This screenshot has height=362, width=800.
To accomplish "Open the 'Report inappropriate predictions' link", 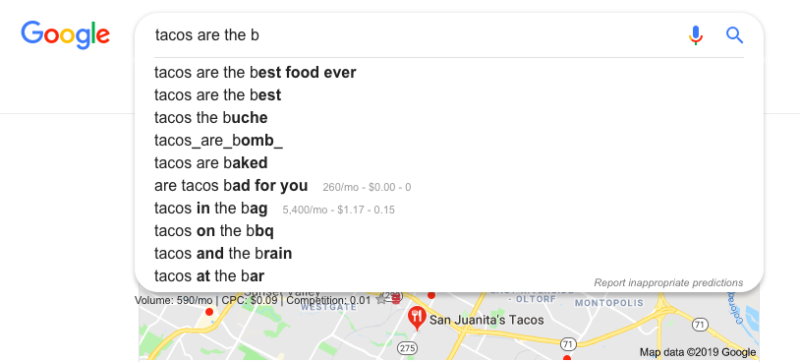I will [668, 282].
